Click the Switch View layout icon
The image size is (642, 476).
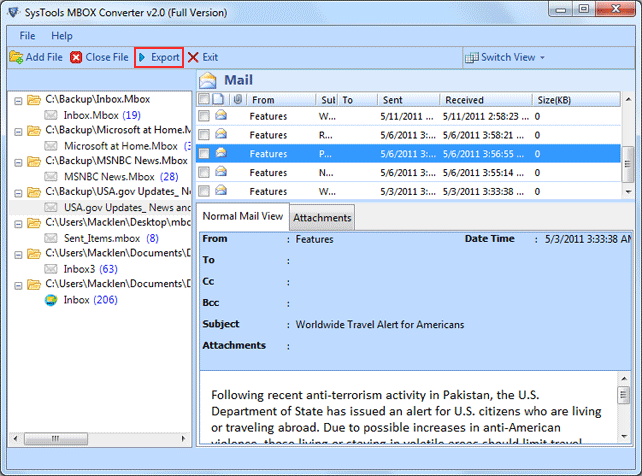(x=471, y=57)
